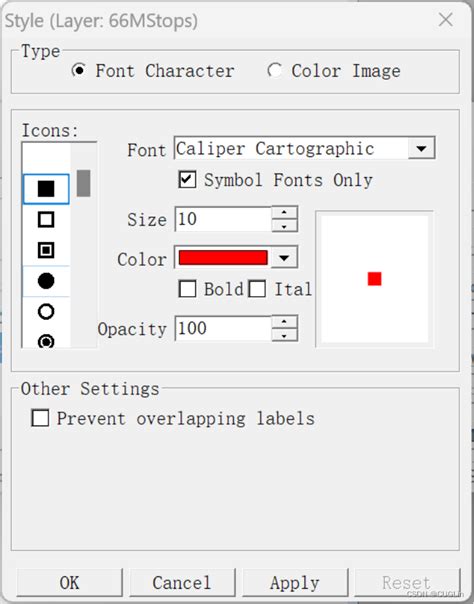Pick the solid black circle icon
The image size is (474, 604).
click(46, 281)
